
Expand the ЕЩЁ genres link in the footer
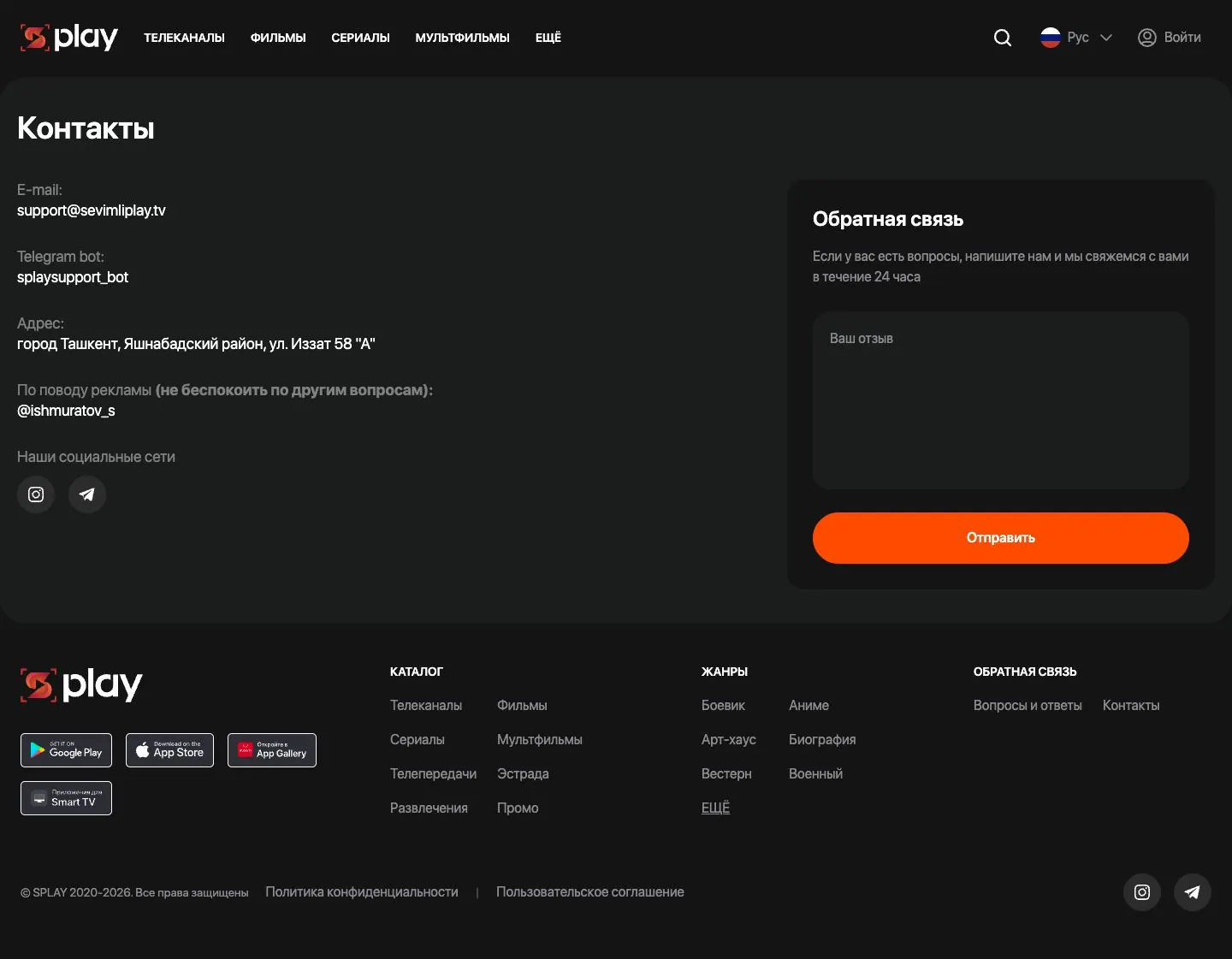point(715,808)
